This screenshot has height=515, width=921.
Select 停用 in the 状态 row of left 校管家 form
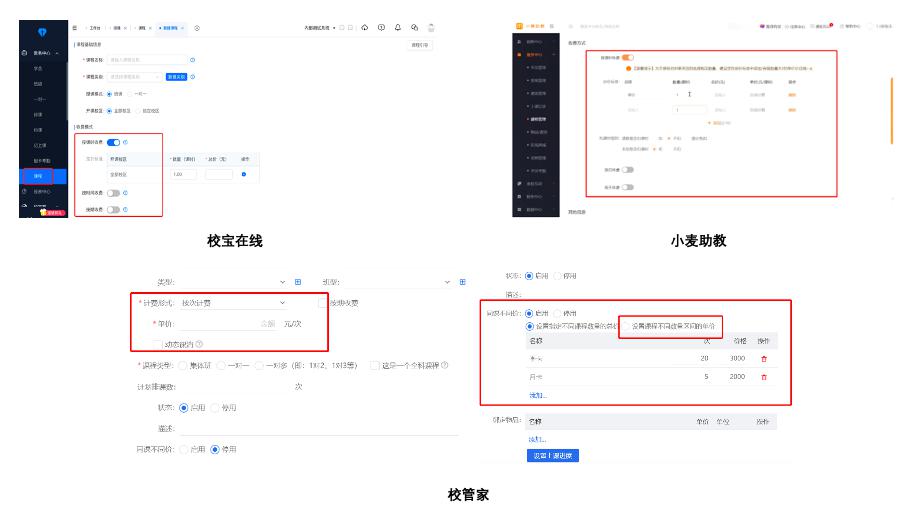pyautogui.click(x=215, y=408)
